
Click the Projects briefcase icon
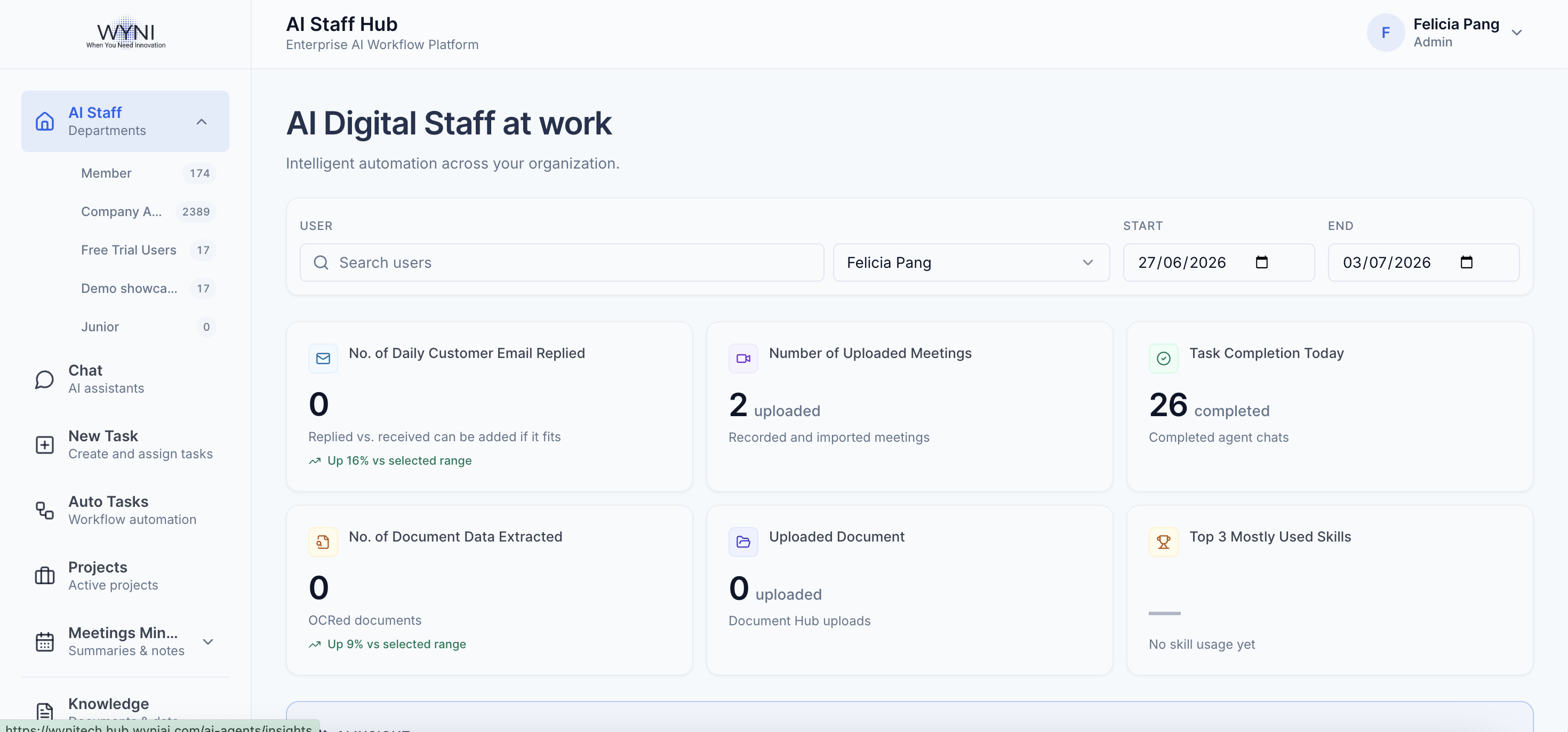click(x=44, y=576)
